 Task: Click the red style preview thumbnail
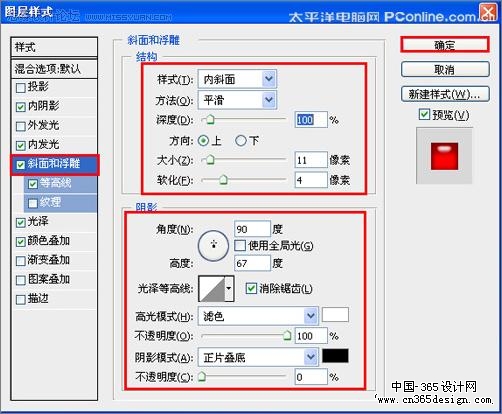click(444, 156)
